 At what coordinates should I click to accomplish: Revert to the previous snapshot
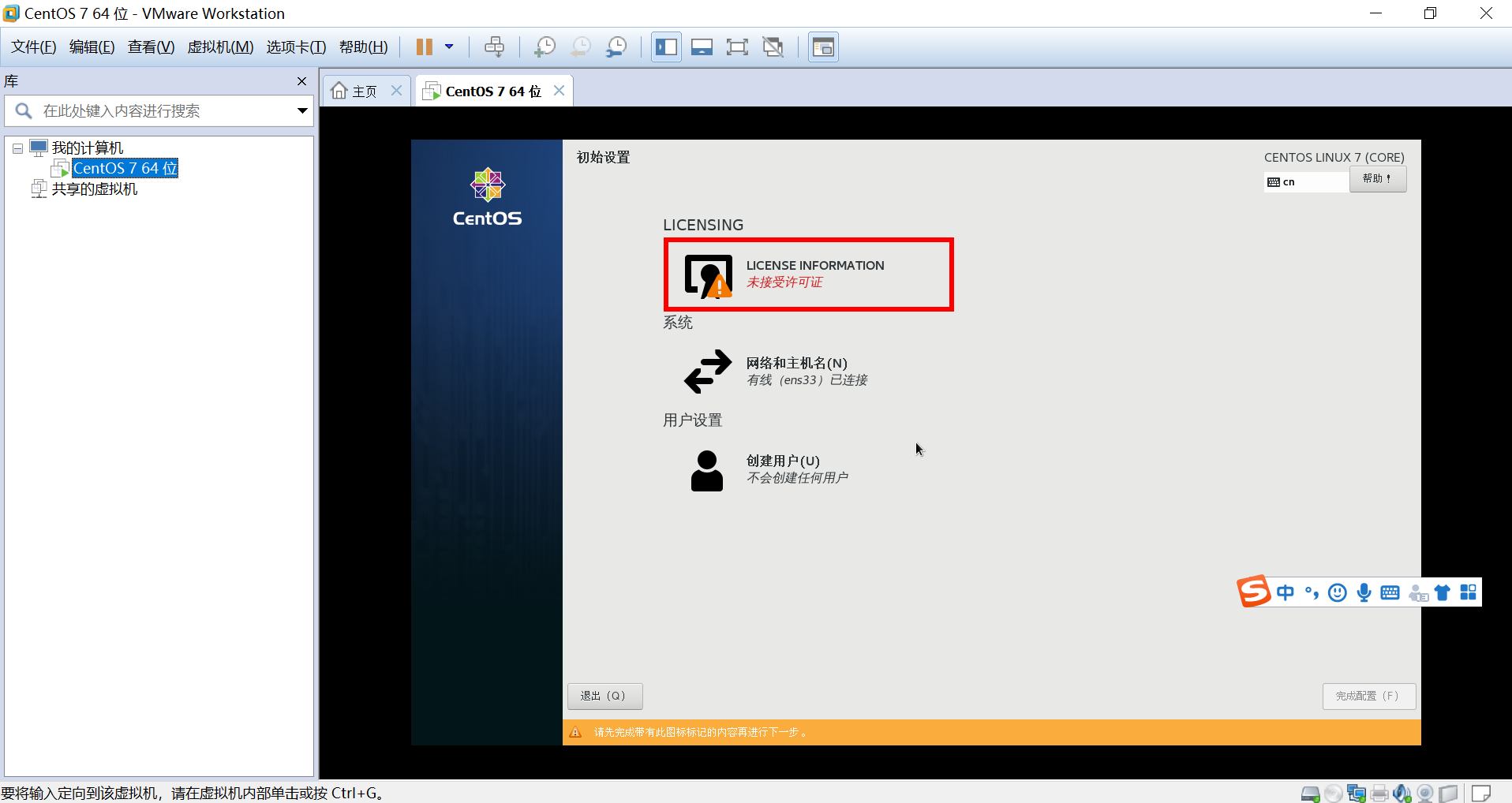click(x=581, y=47)
